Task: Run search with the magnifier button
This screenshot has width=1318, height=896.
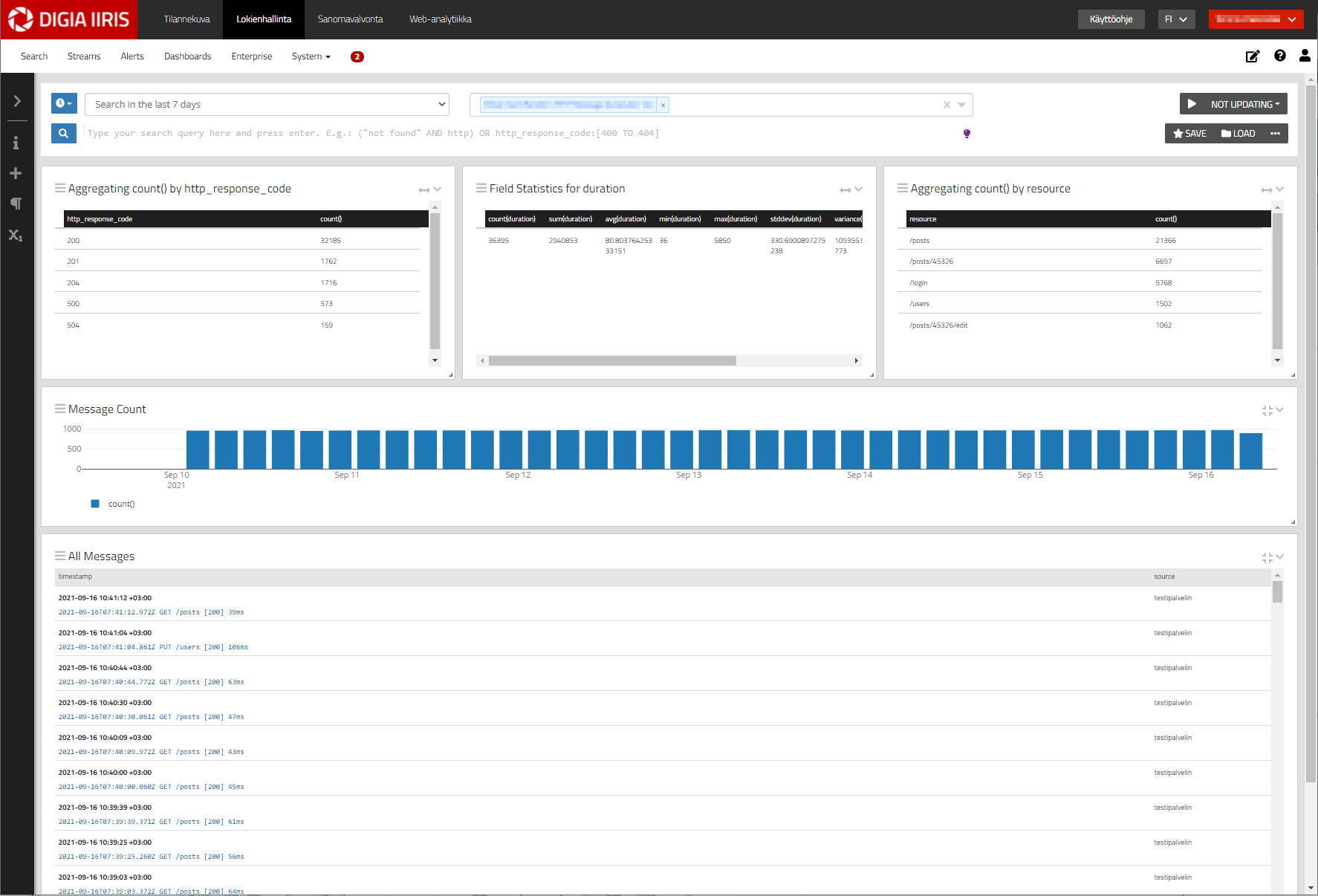Action: click(x=64, y=133)
